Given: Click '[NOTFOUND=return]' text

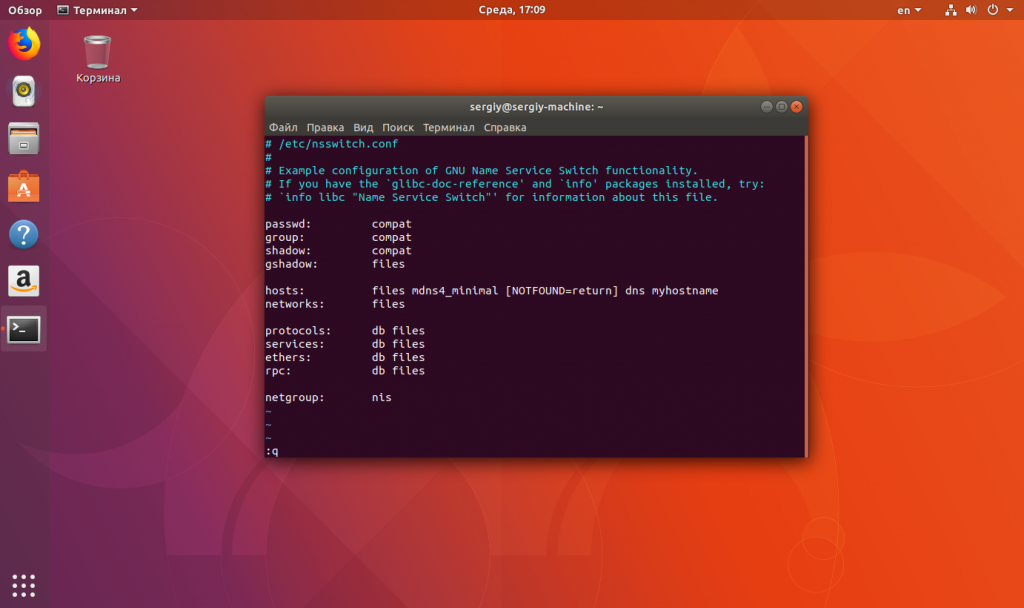Looking at the screenshot, I should (562, 291).
